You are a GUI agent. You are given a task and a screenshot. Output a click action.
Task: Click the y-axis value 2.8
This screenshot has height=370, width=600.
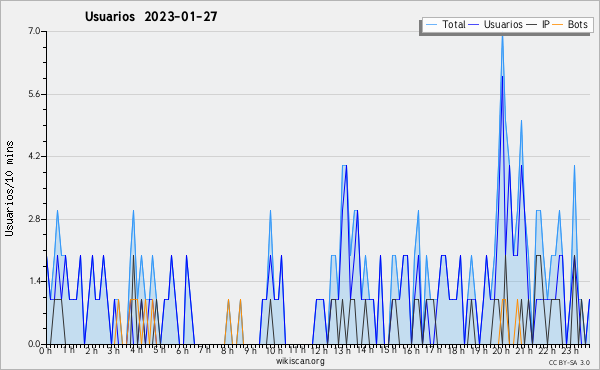coord(34,219)
